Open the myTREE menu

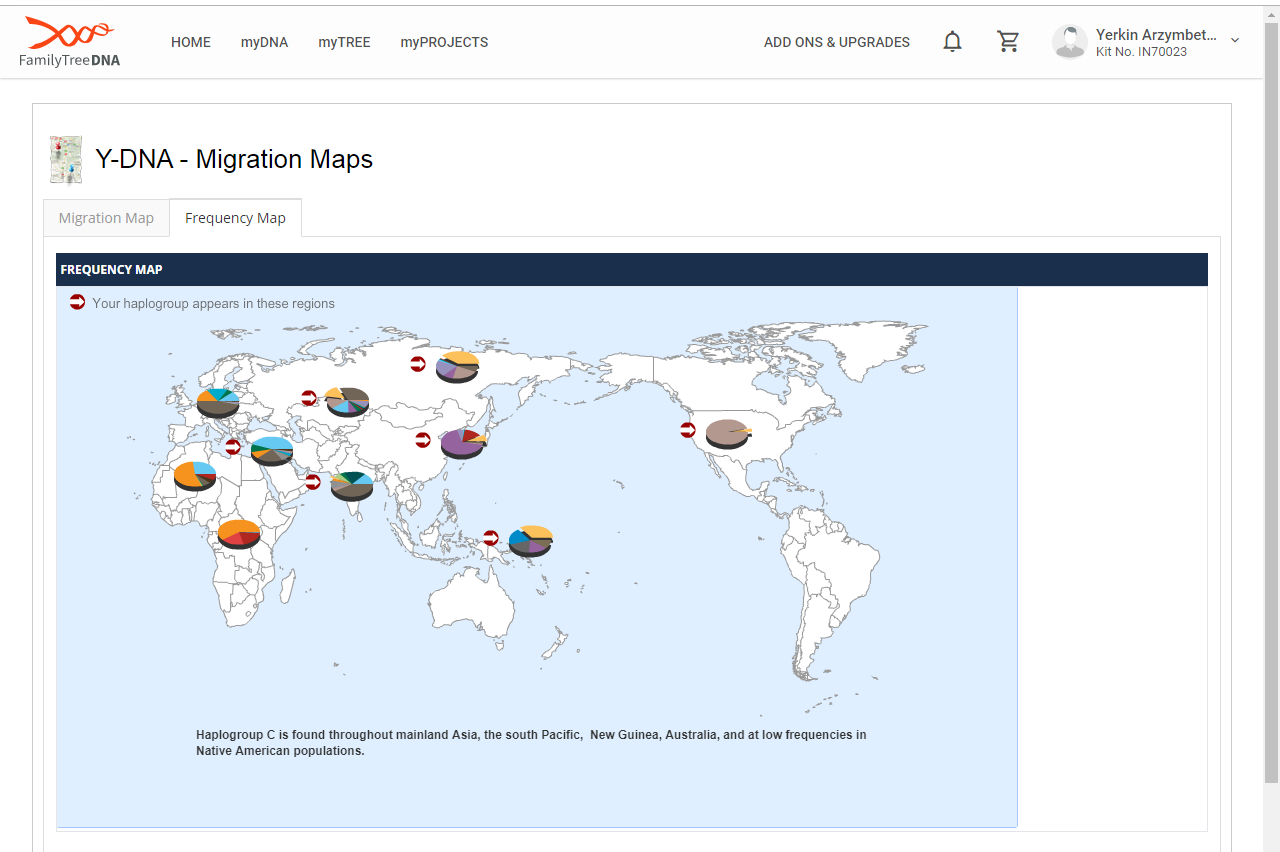point(344,42)
